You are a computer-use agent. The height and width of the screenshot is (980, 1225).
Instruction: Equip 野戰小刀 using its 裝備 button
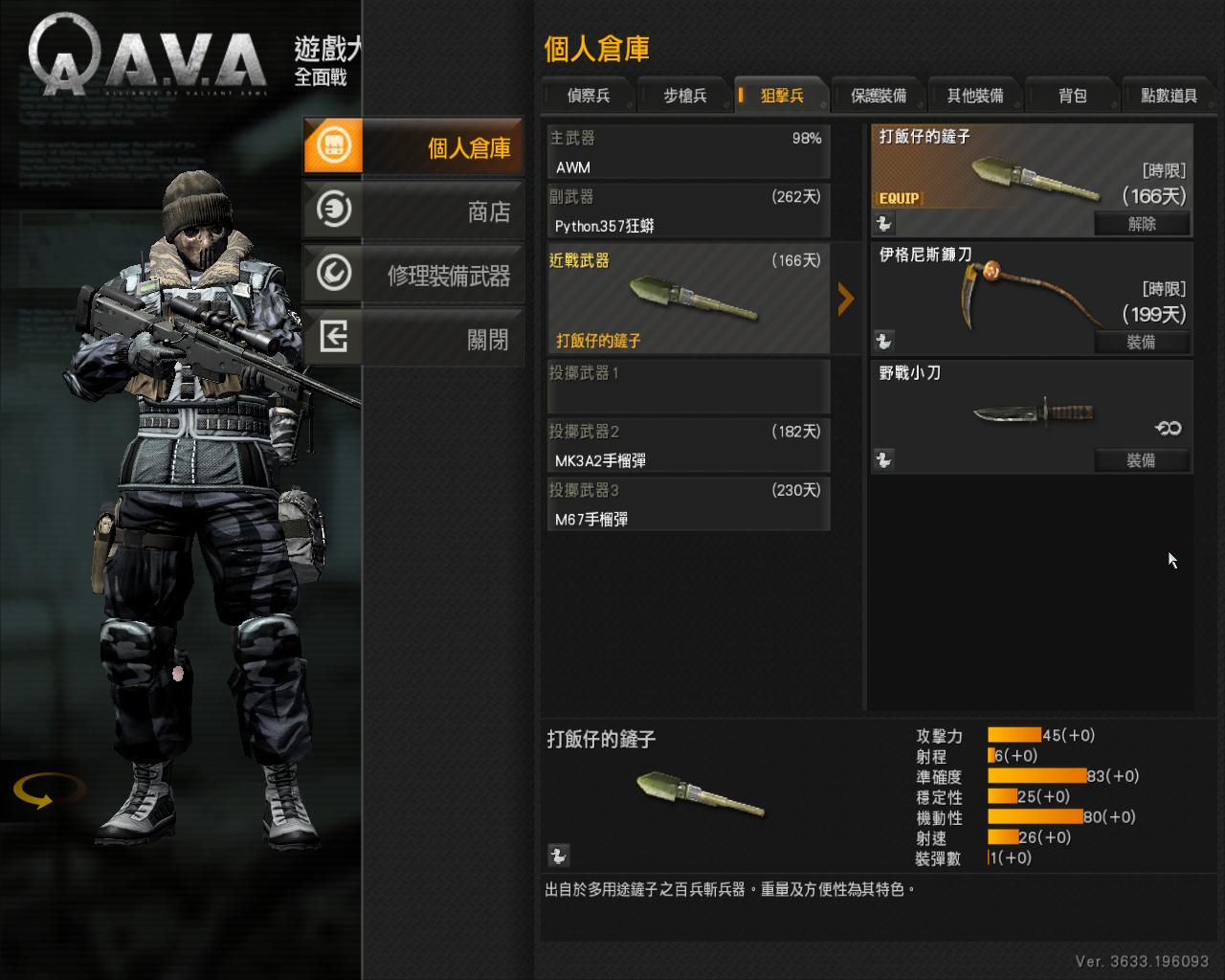1142,460
